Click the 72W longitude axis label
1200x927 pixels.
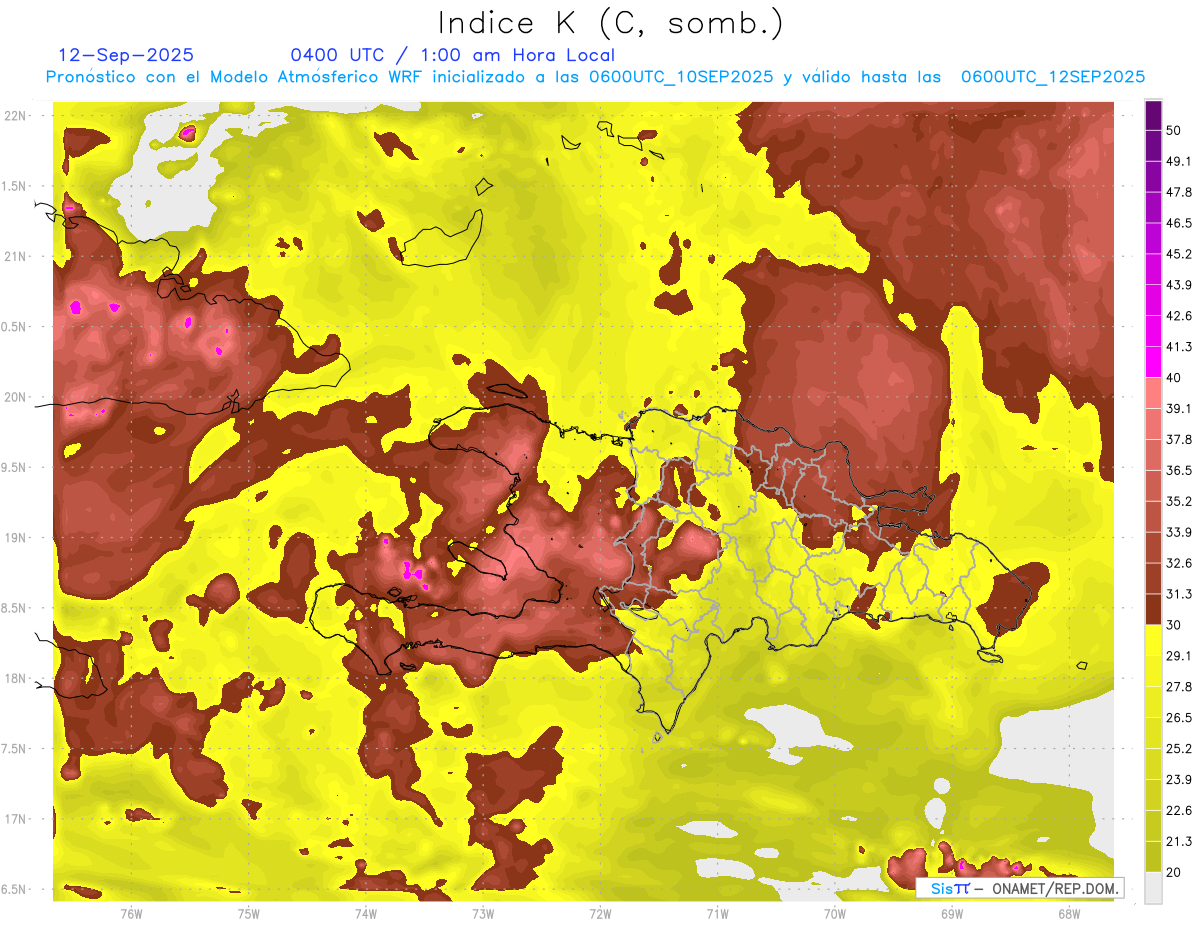pos(600,913)
